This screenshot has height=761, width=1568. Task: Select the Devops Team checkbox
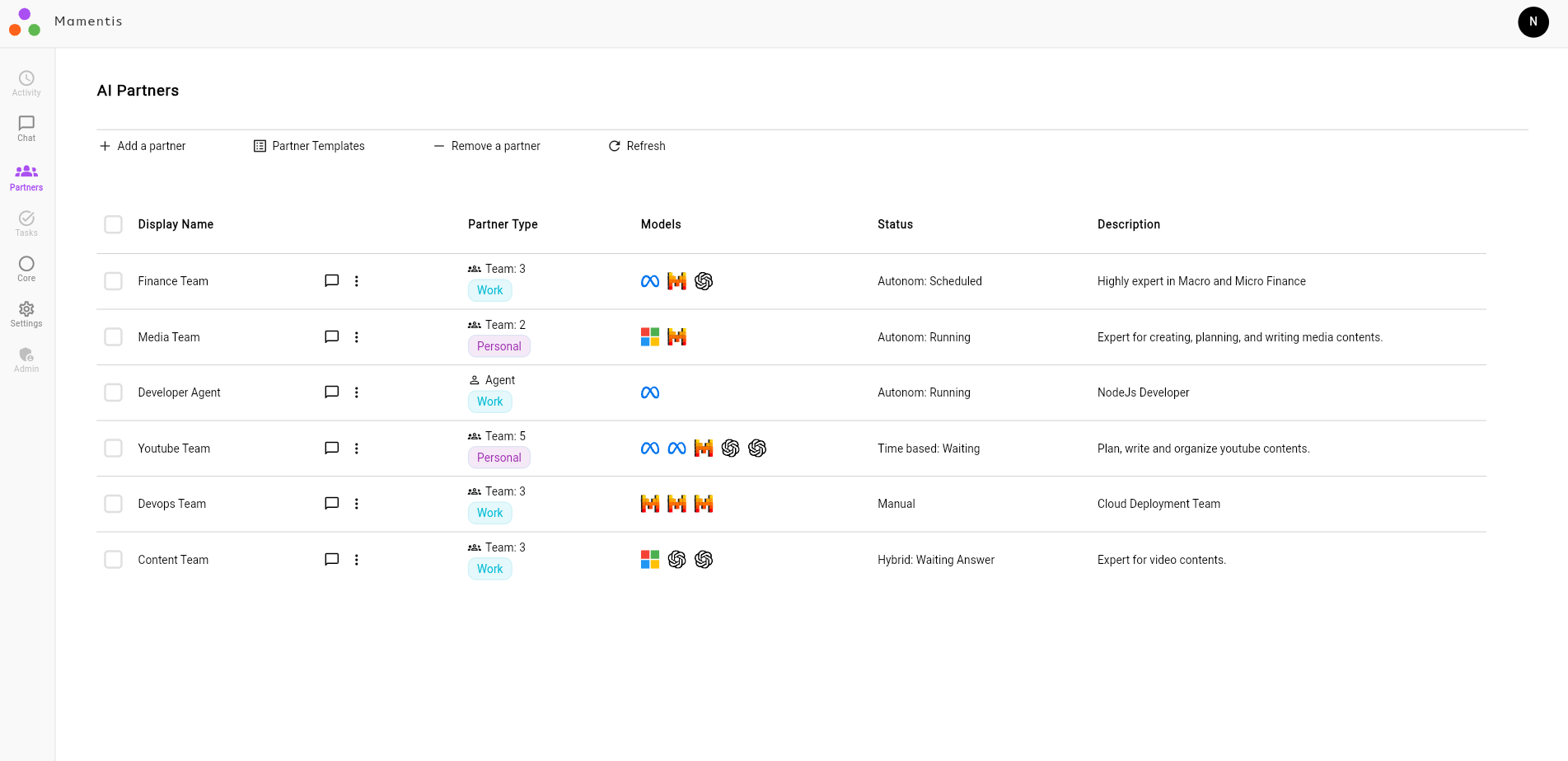[x=114, y=504]
